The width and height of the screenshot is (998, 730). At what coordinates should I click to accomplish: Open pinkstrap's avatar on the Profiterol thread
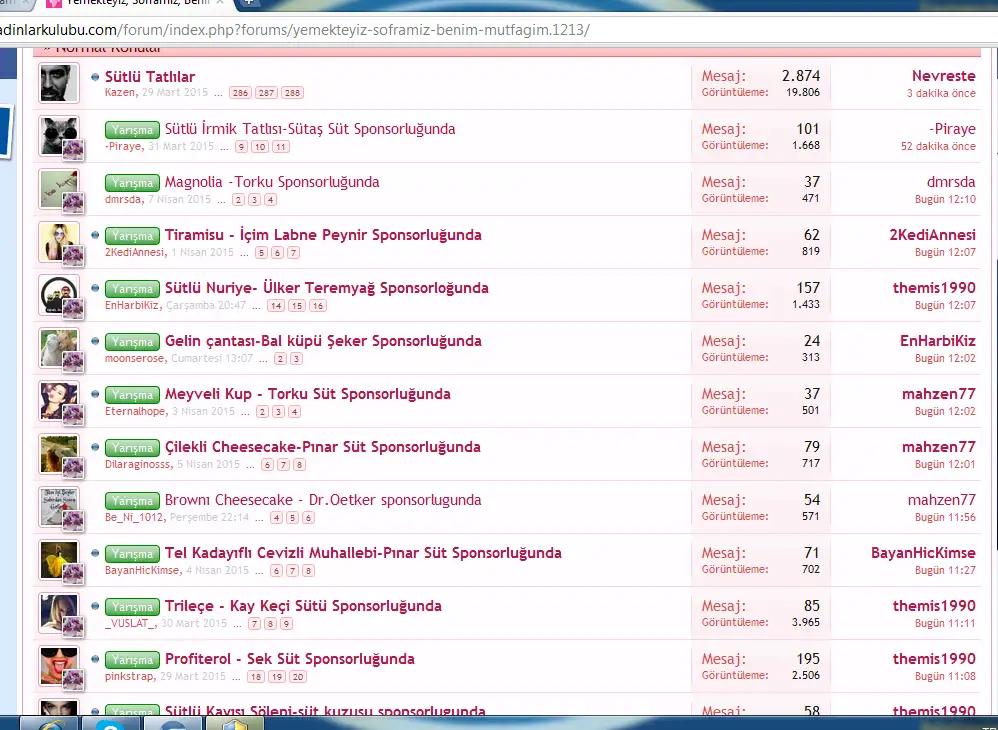[59, 665]
